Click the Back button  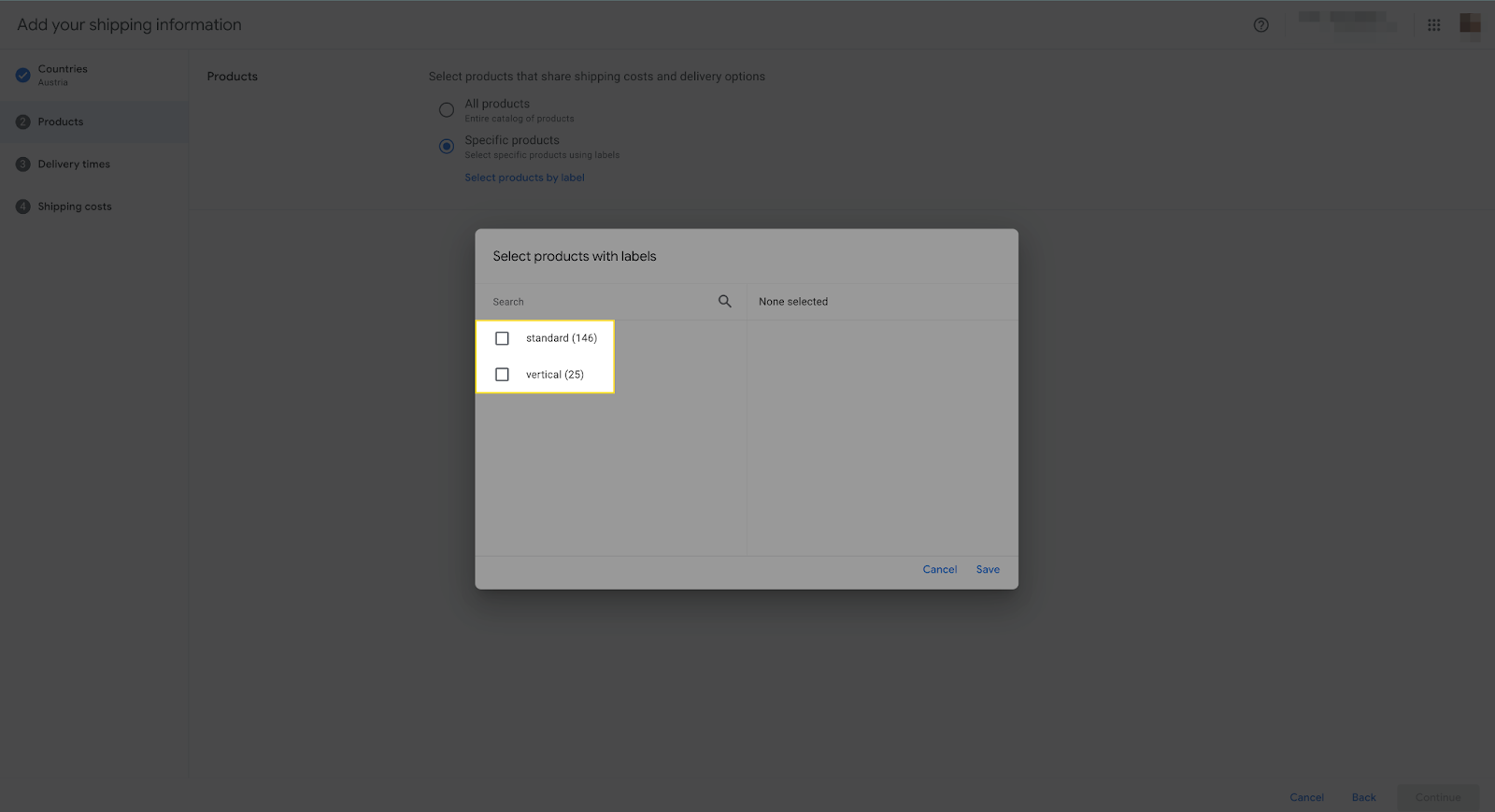click(1363, 797)
